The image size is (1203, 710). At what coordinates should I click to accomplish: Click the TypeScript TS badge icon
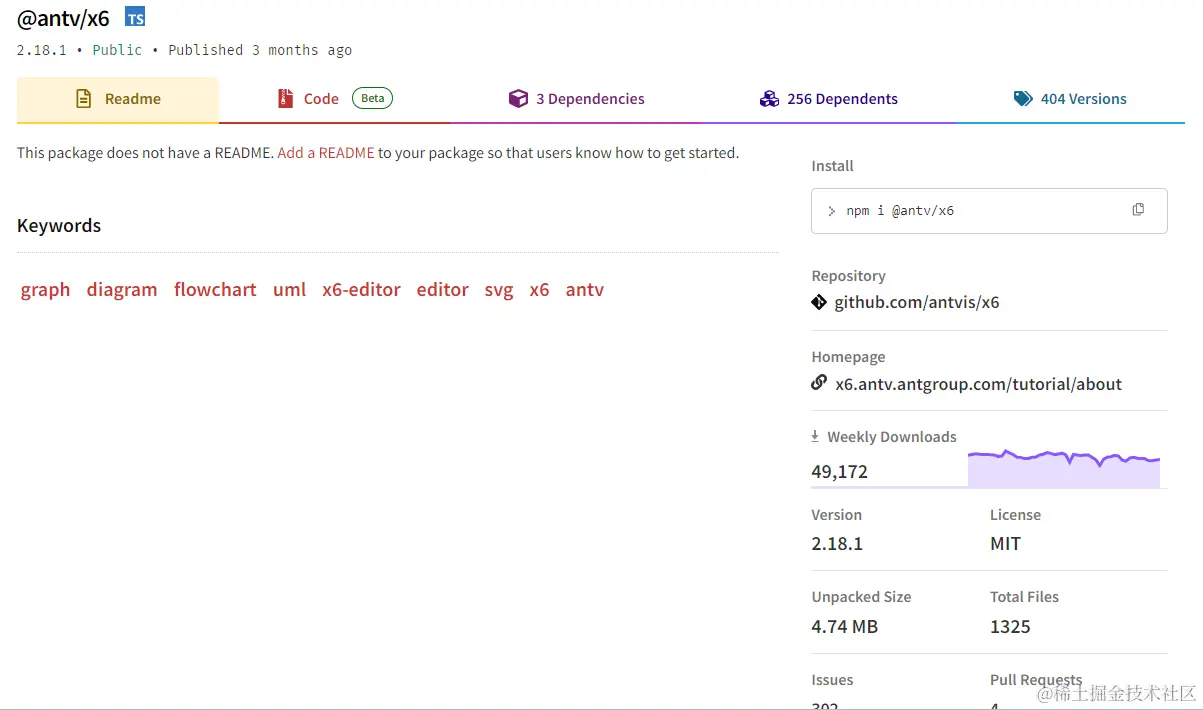(x=135, y=16)
